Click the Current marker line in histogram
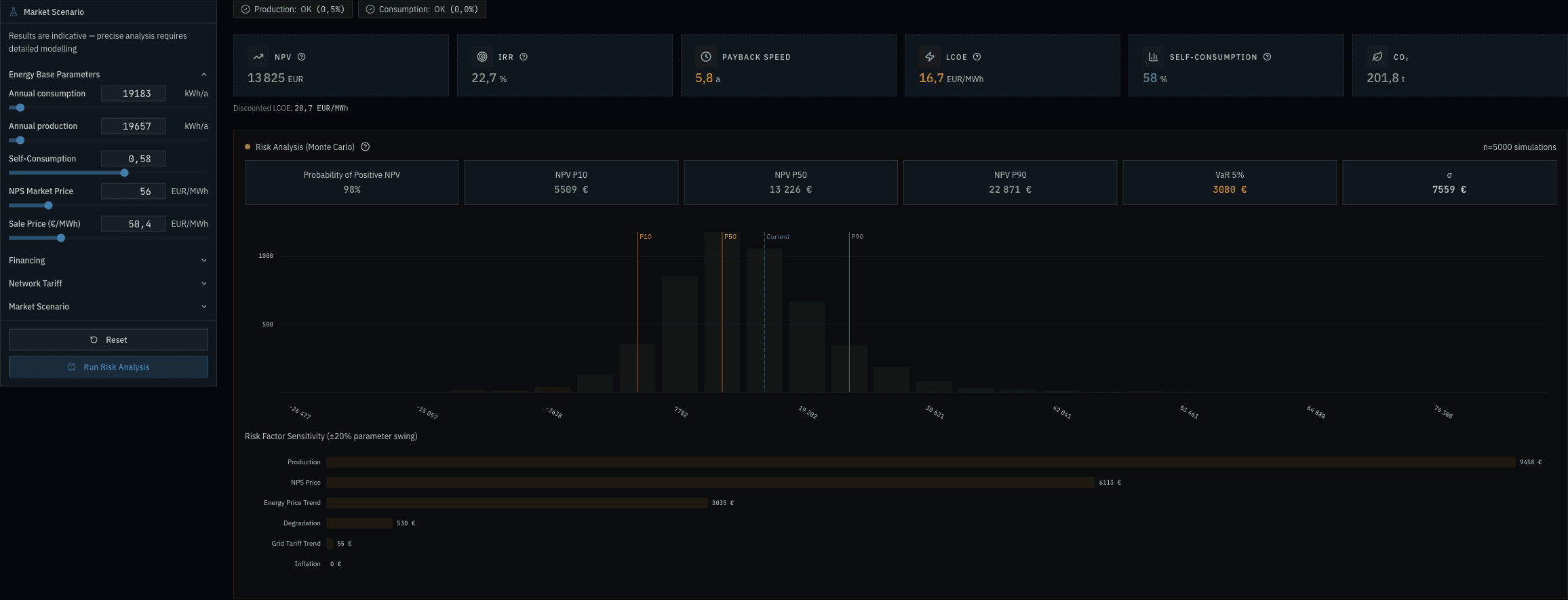Image resolution: width=1568 pixels, height=600 pixels. [764, 312]
